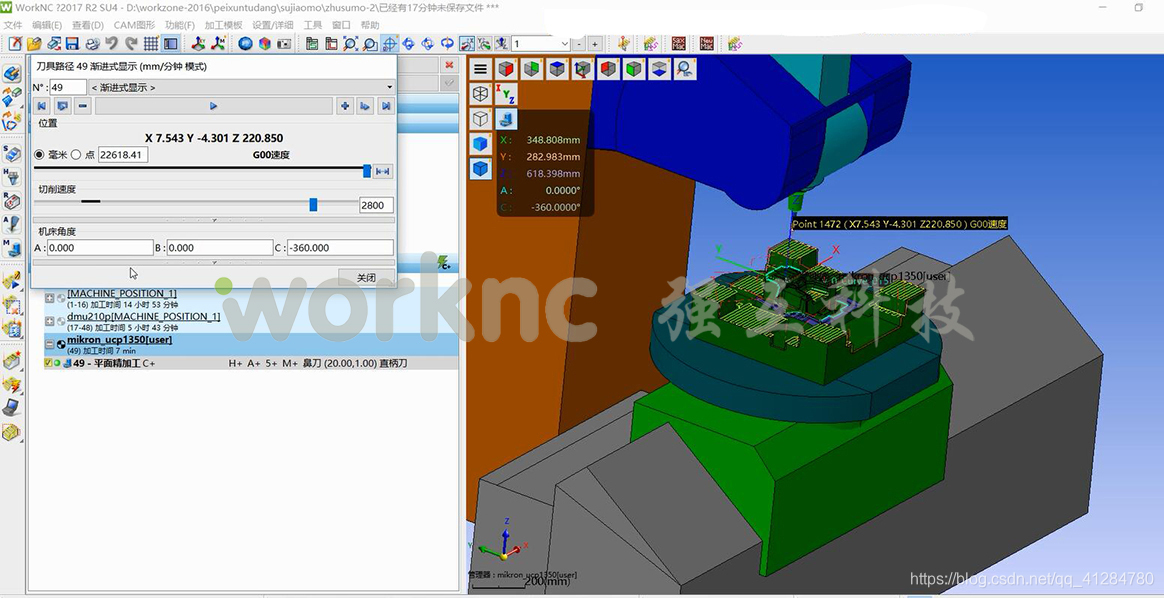
Task: Click the new file toolbar icon
Action: click(16, 44)
